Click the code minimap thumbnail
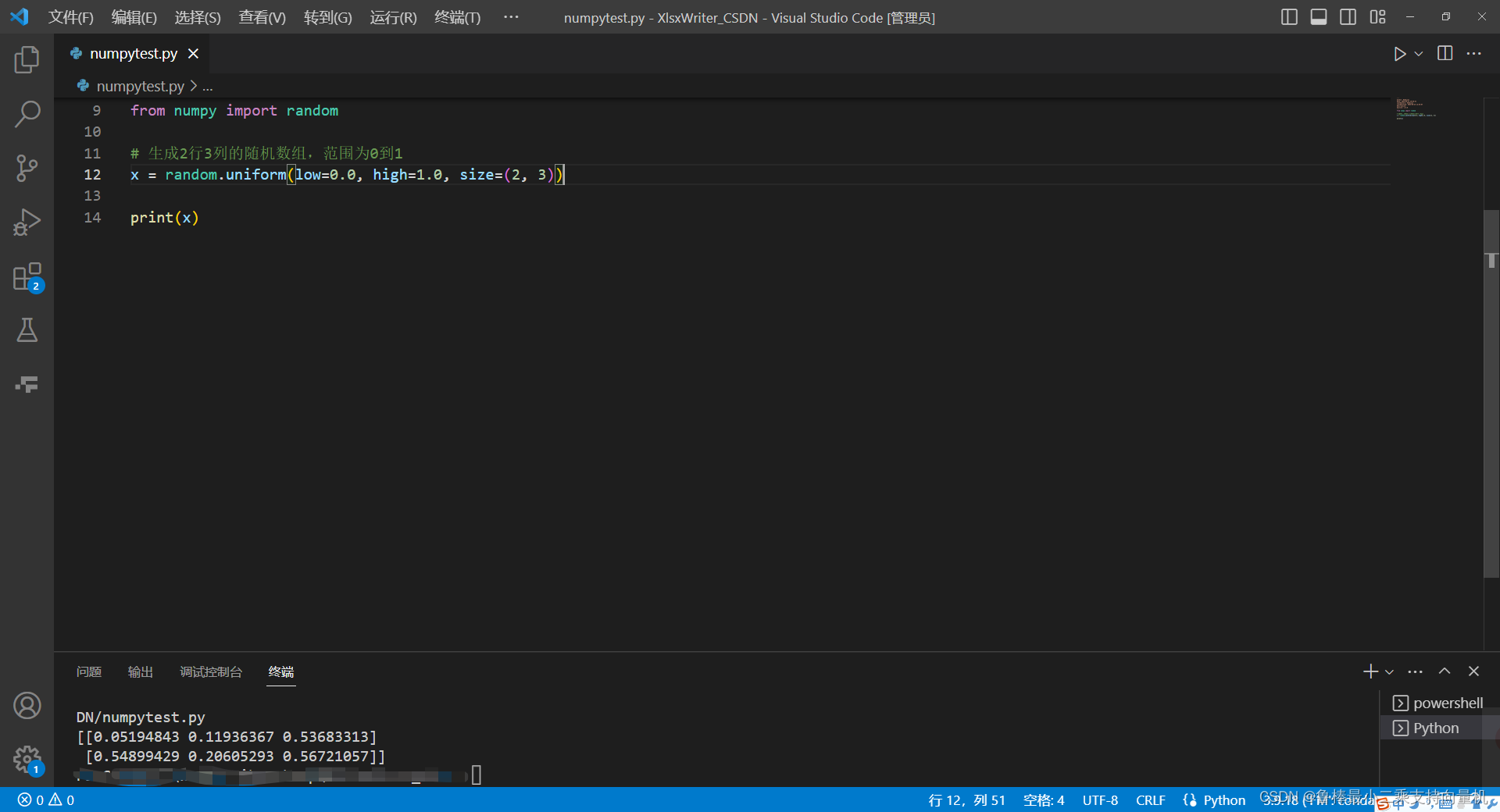The width and height of the screenshot is (1500, 812). (1417, 109)
